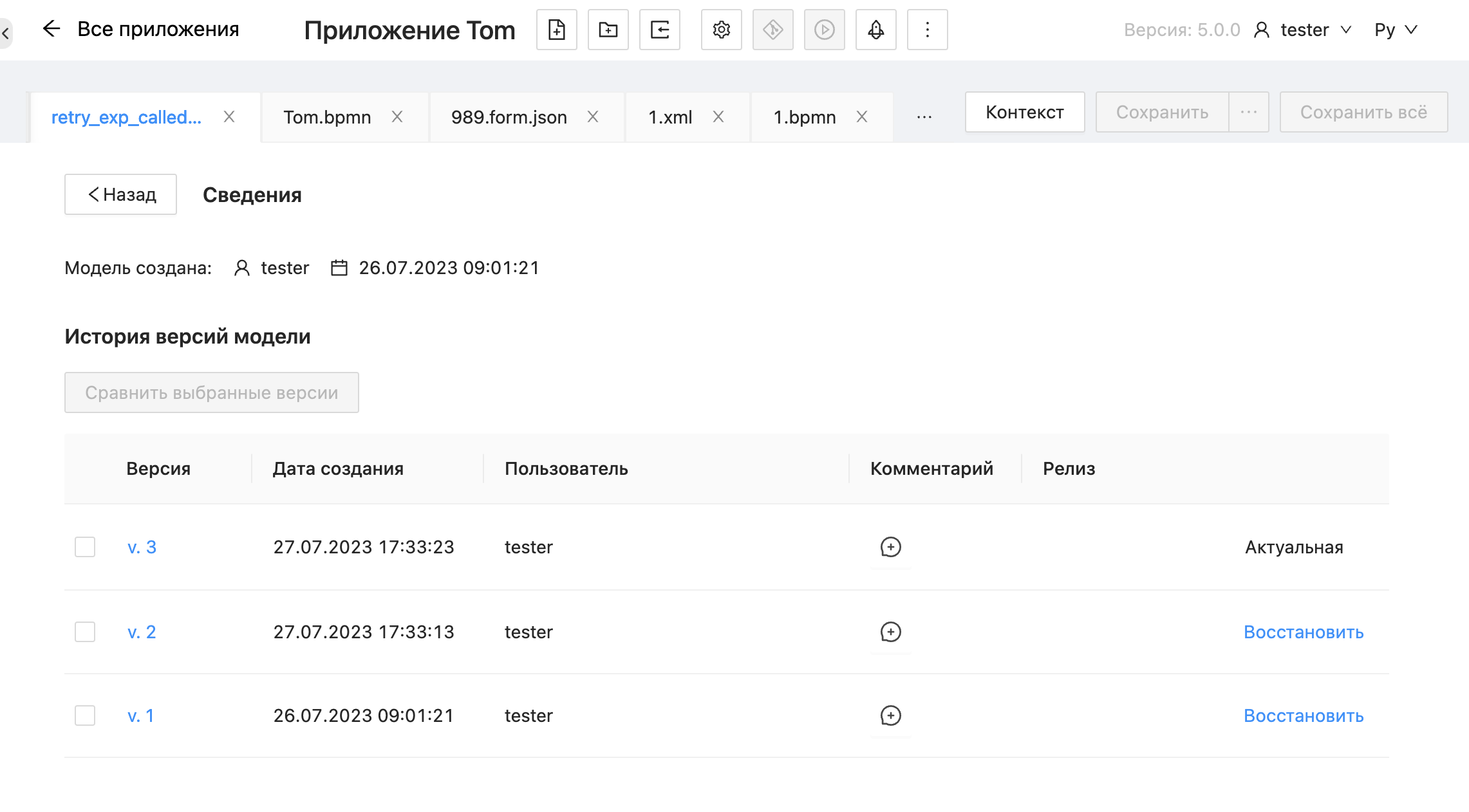Click the new file icon in toolbar
Image resolution: width=1469 pixels, height=812 pixels.
click(556, 30)
